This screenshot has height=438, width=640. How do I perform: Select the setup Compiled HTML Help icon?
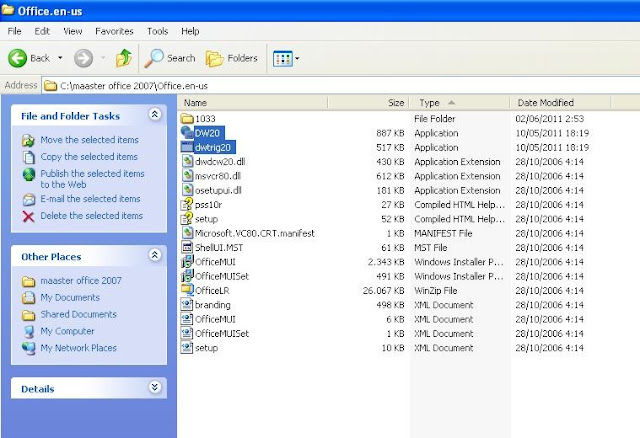[x=187, y=218]
